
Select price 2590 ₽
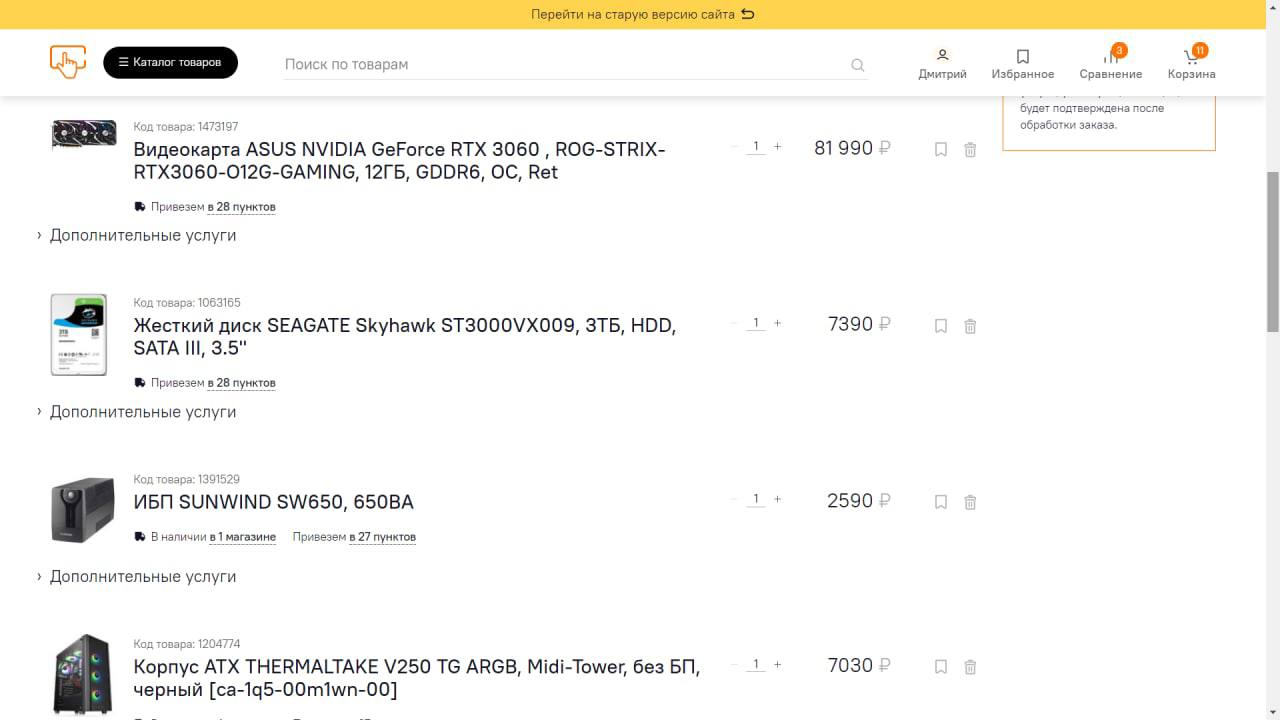859,500
